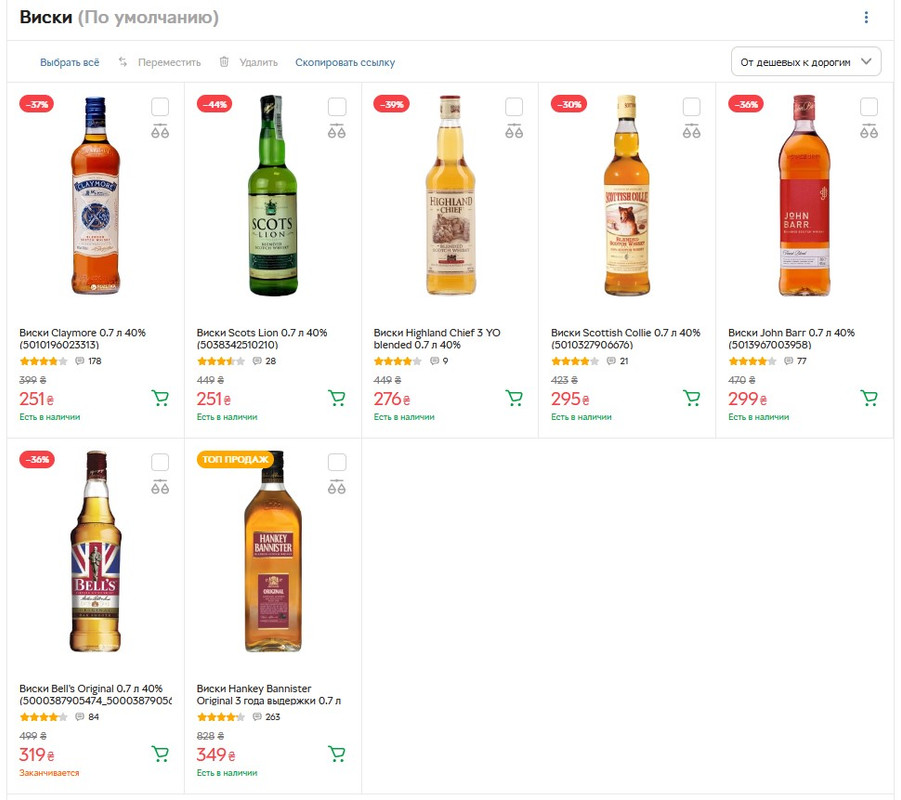Click the Claymore star rating
The image size is (901, 800).
tap(43, 361)
